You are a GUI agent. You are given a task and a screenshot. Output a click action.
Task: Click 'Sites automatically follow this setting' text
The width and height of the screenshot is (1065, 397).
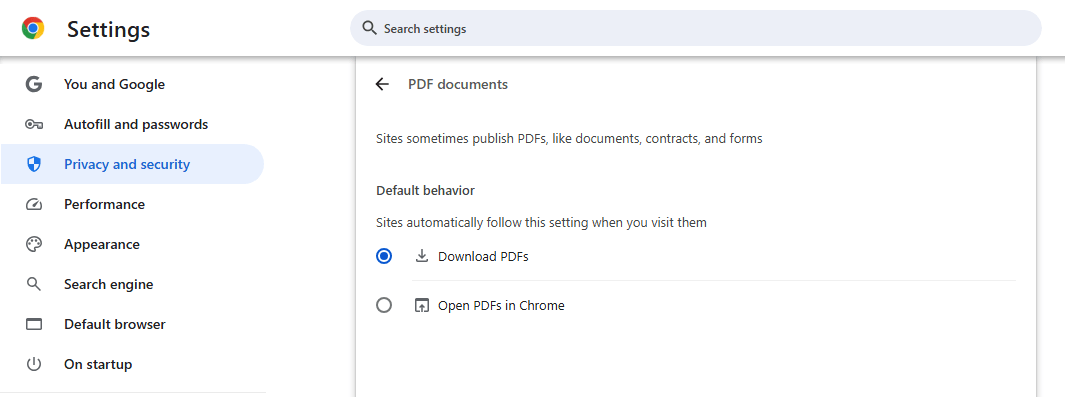tap(541, 222)
